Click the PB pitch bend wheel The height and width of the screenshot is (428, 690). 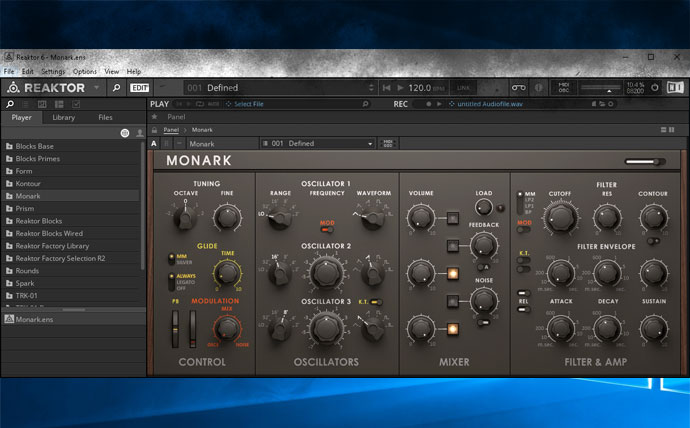175,329
